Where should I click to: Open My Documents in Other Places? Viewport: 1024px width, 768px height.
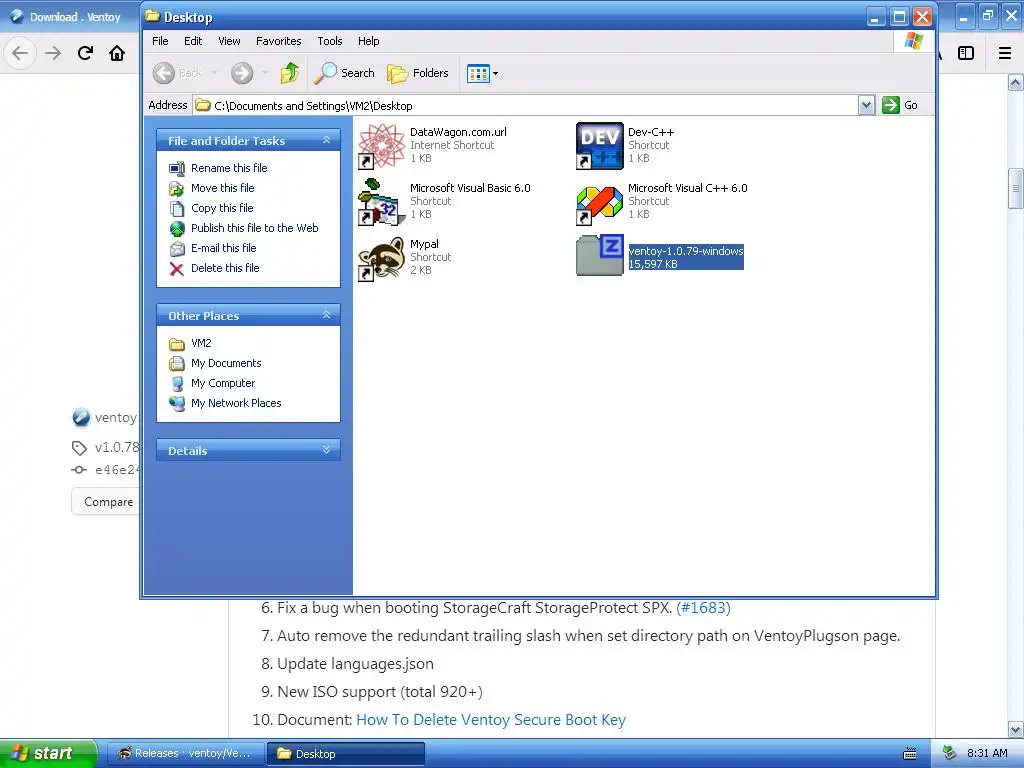tap(226, 363)
